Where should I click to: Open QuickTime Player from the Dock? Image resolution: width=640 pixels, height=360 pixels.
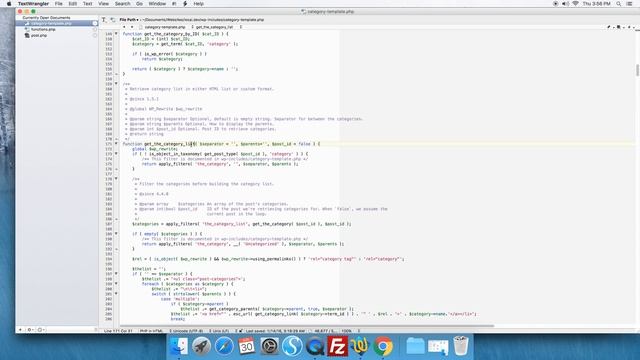click(x=315, y=346)
